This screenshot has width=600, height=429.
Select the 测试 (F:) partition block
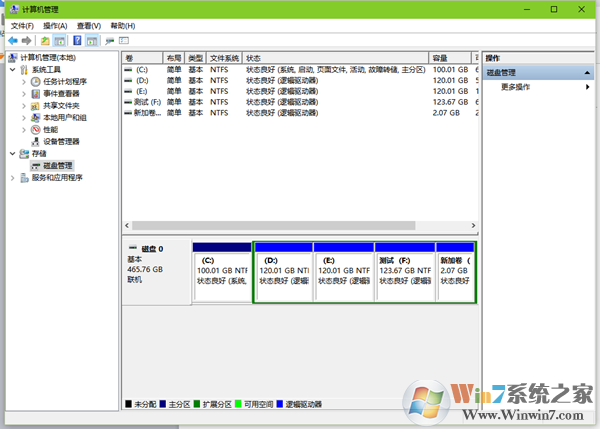(403, 275)
